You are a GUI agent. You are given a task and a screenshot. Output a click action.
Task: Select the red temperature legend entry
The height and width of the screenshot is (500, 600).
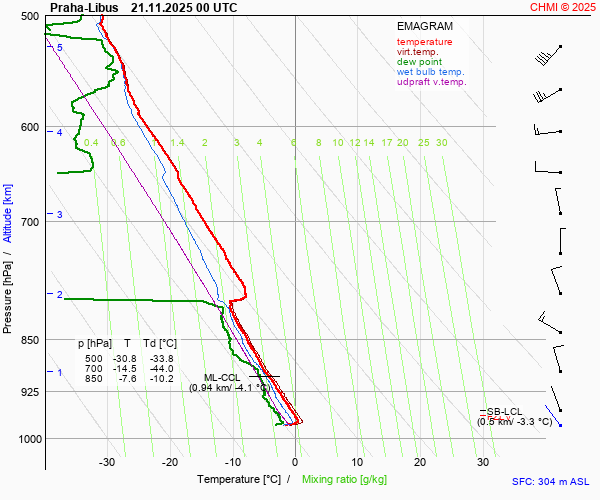pos(424,42)
